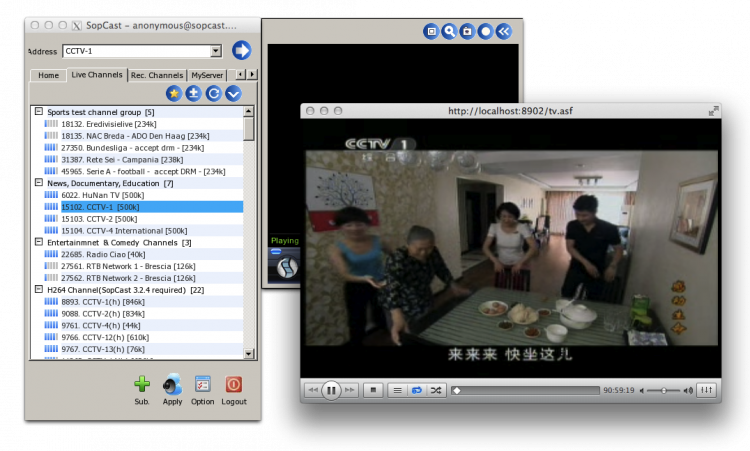Click the blue Go arrow next to Address
750x451 pixels.
242,50
